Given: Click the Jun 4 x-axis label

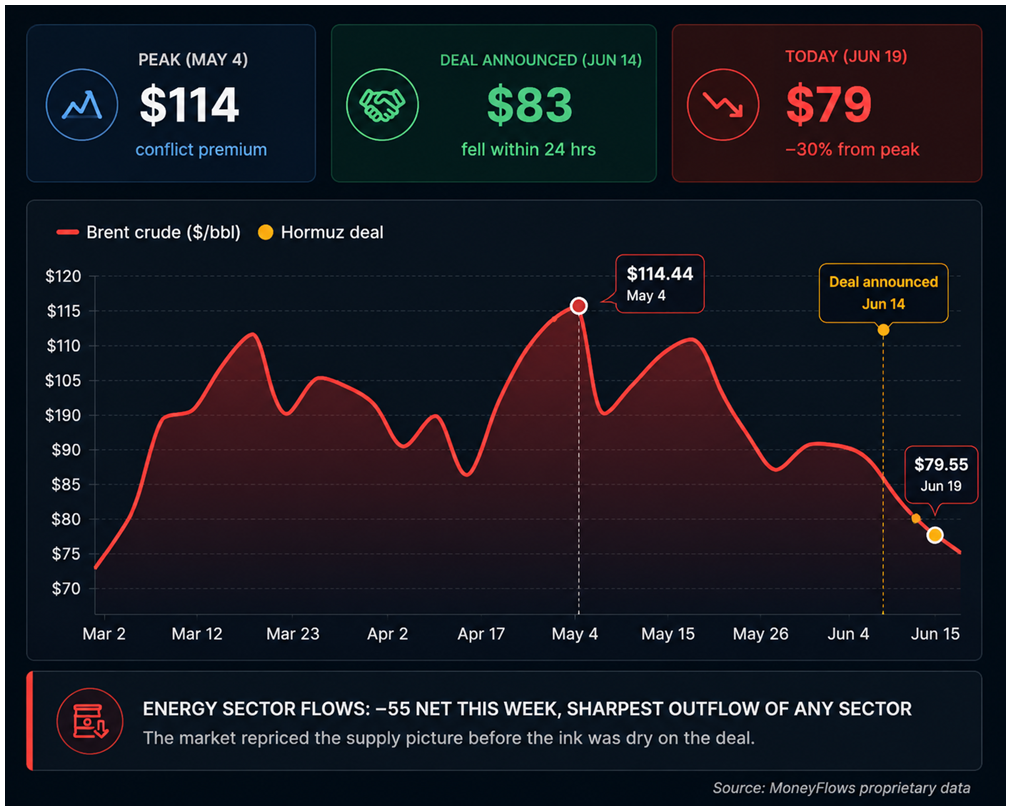Looking at the screenshot, I should coord(848,634).
